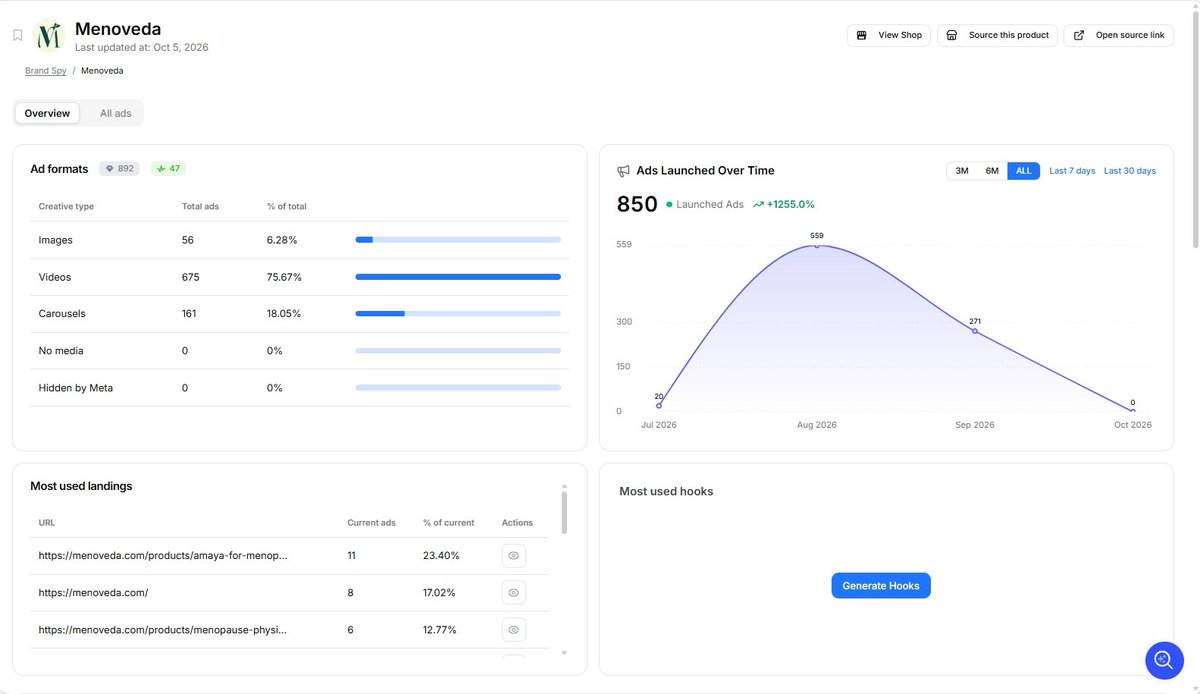
Task: Click the 75.67% videos percentage
Action: click(284, 277)
